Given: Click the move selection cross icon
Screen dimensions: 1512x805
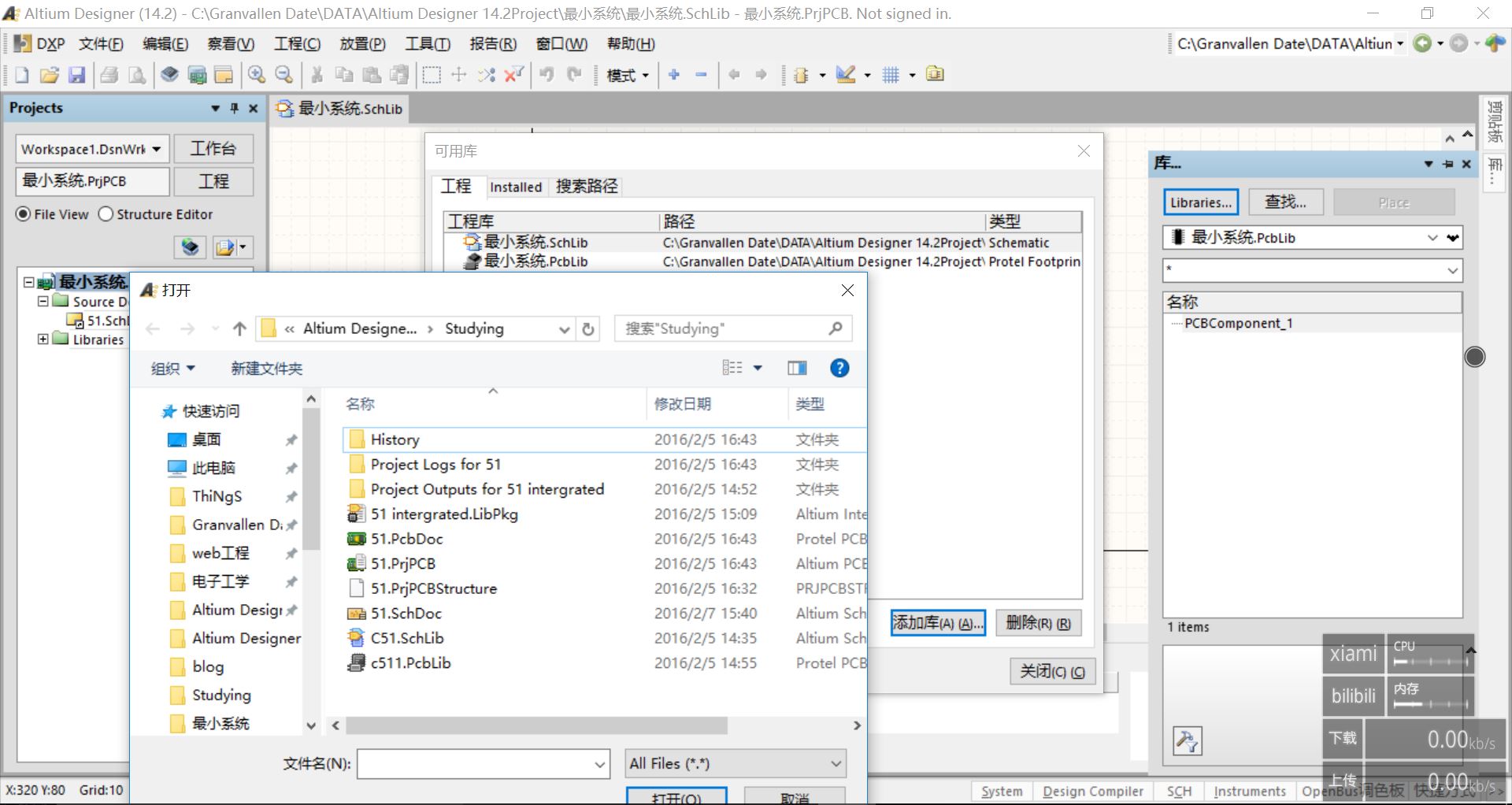Looking at the screenshot, I should (x=459, y=75).
